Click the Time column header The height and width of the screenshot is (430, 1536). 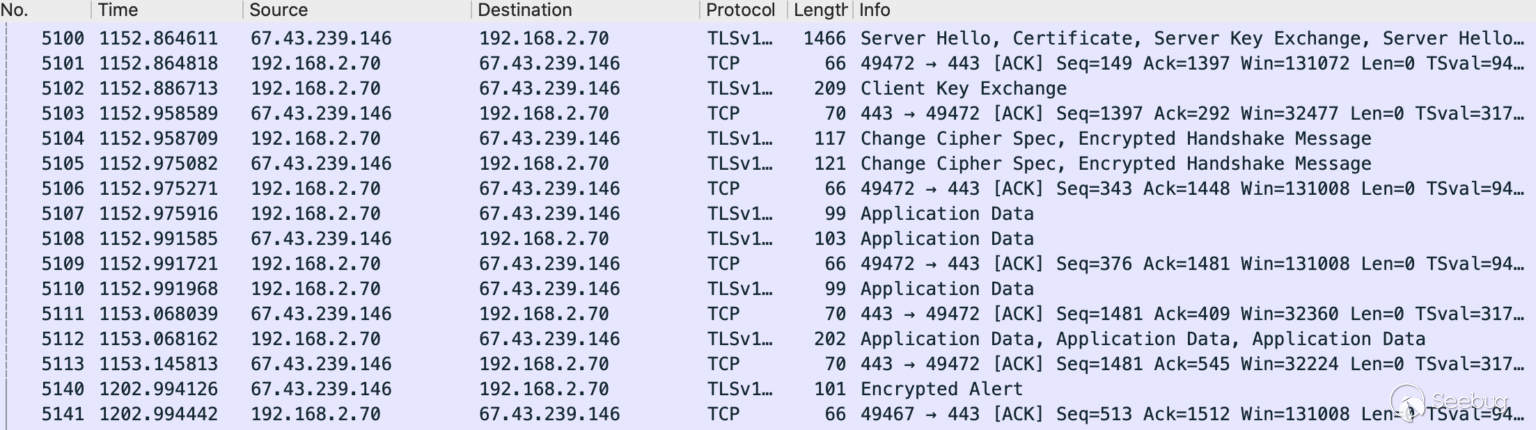117,10
